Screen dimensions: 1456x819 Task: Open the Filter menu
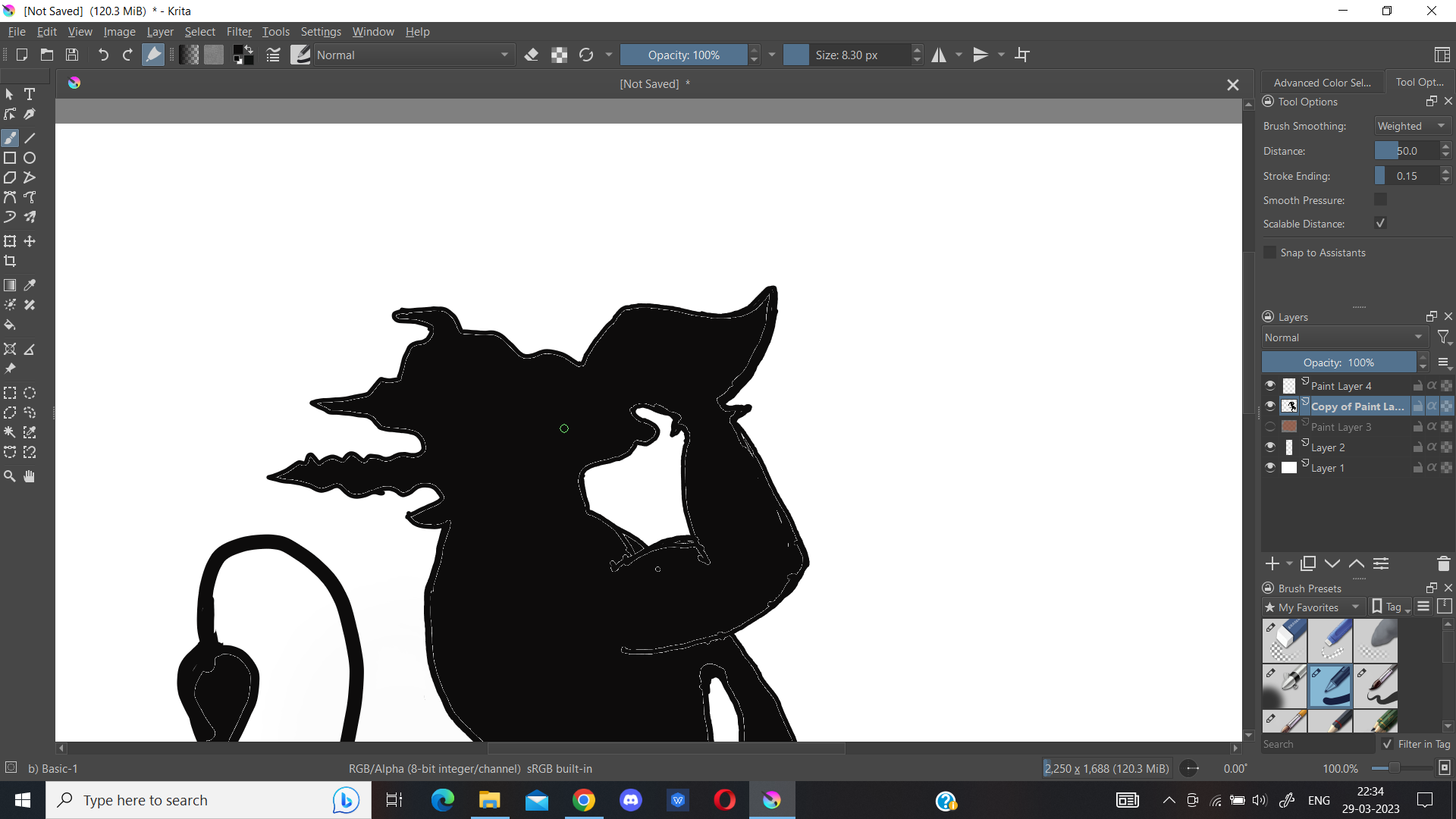coord(238,32)
